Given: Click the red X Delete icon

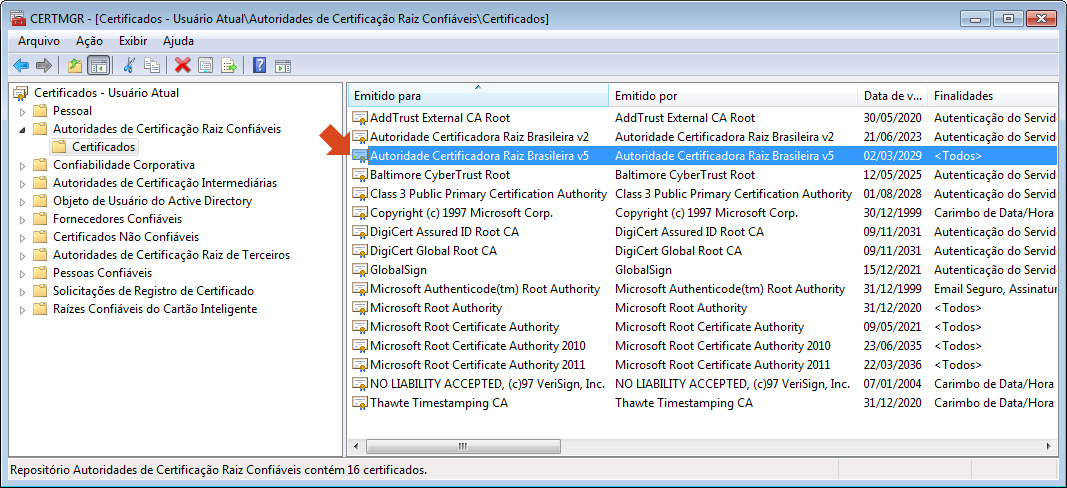Looking at the screenshot, I should click(x=182, y=66).
